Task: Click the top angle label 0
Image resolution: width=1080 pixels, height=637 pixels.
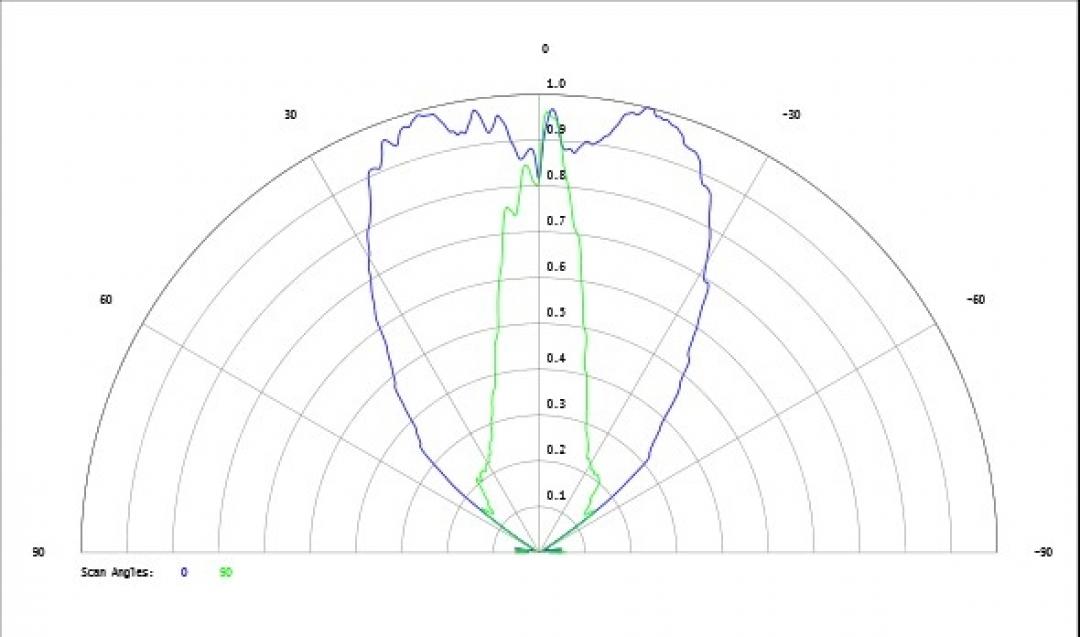Action: click(x=545, y=48)
